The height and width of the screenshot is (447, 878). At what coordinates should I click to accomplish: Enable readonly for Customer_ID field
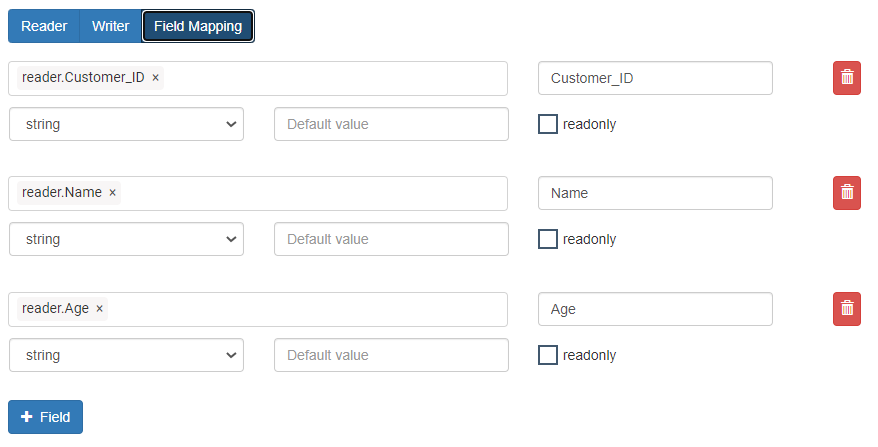pyautogui.click(x=548, y=124)
